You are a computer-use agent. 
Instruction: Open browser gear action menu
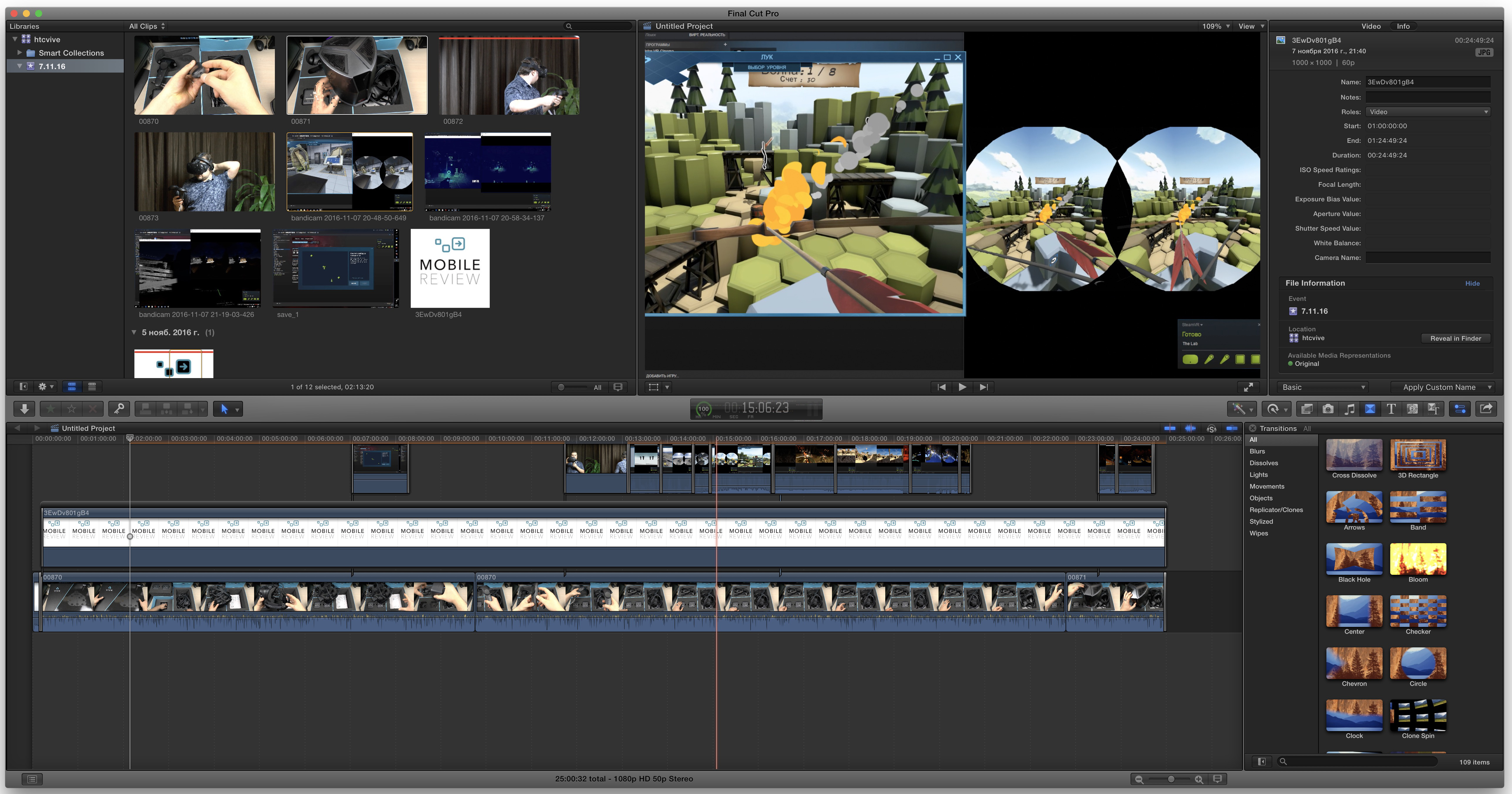[44, 386]
